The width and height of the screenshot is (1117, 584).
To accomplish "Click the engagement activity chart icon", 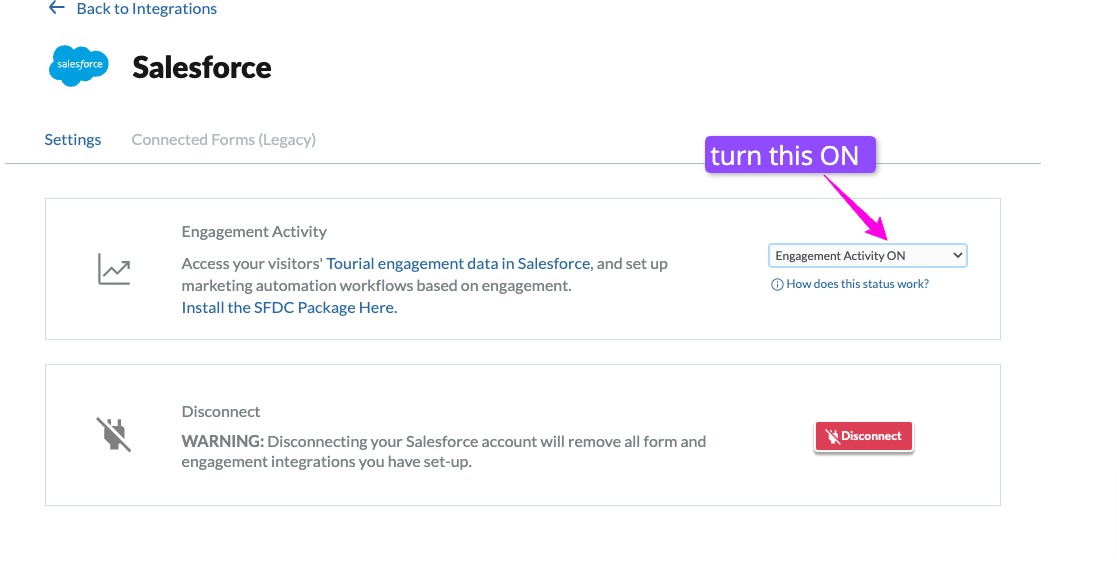I will tap(113, 269).
